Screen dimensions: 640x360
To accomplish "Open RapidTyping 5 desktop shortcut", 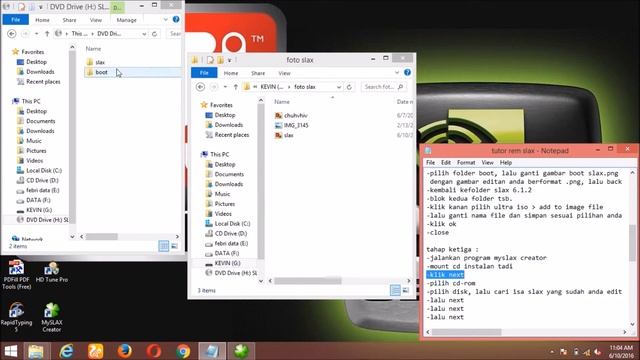I will [16, 317].
